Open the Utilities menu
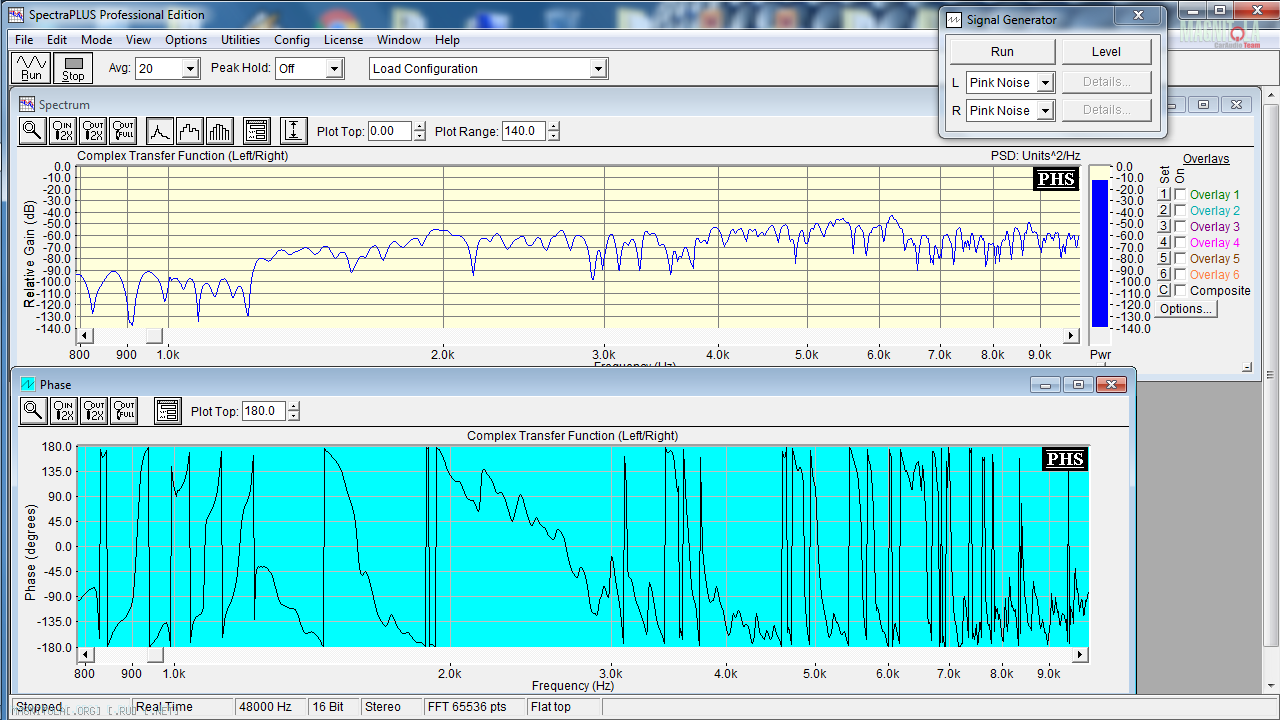The width and height of the screenshot is (1280, 720). click(240, 40)
